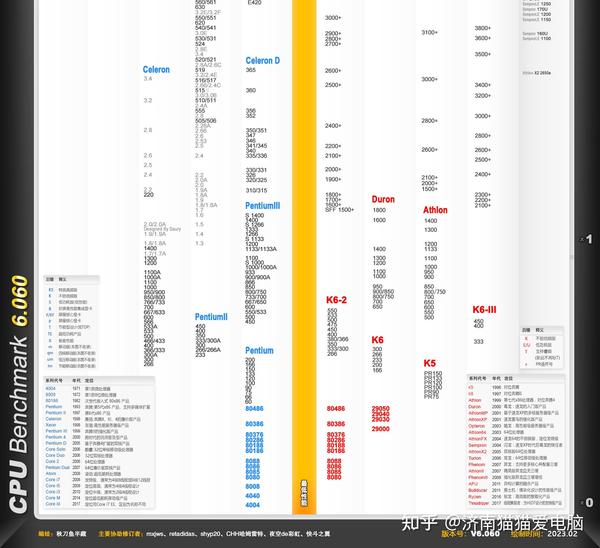
Task: Click the blue 80486 entry
Action: [x=254, y=409]
